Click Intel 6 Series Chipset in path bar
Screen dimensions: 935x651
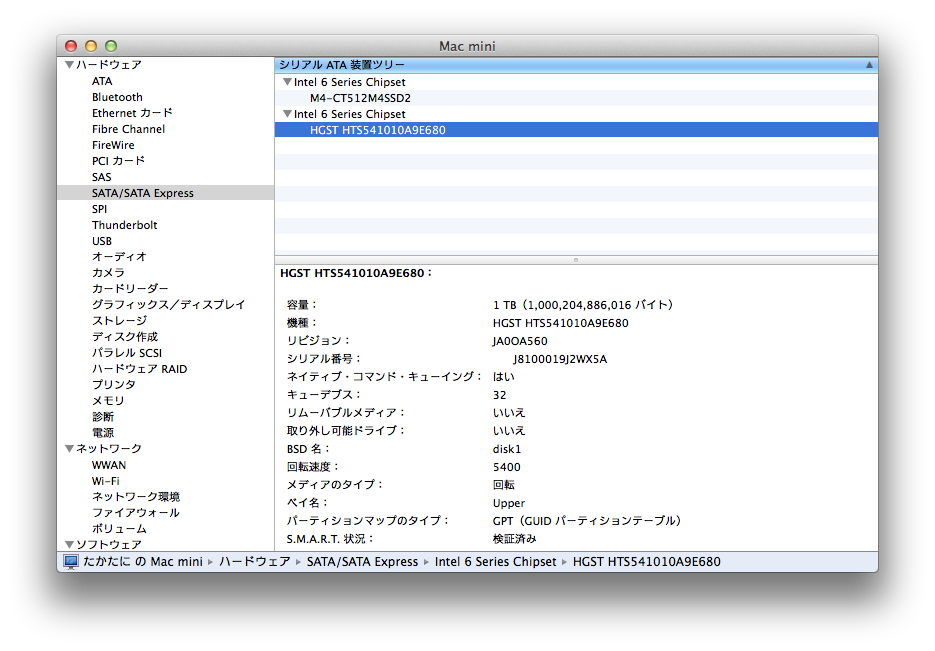coord(496,562)
